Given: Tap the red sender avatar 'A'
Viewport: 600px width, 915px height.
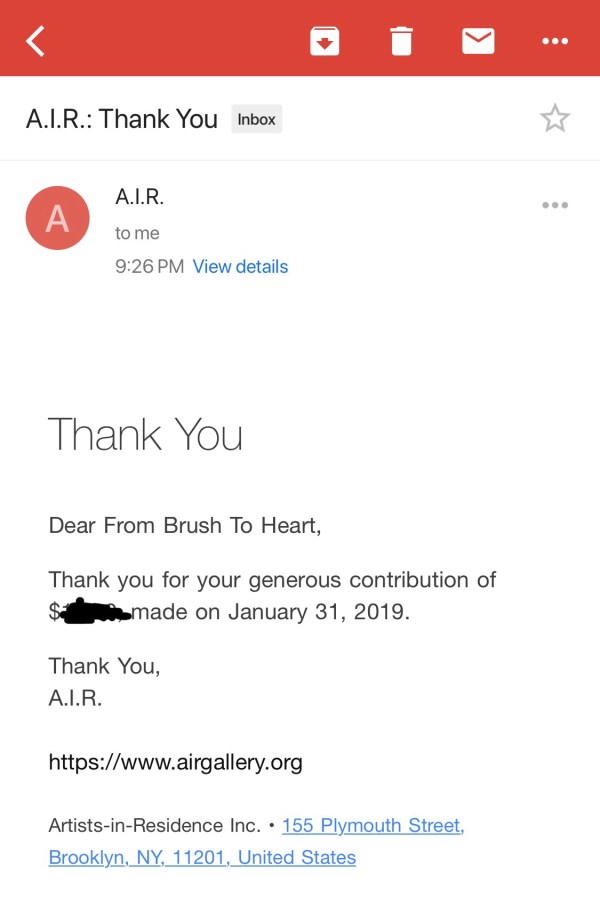Looking at the screenshot, I should tap(57, 218).
